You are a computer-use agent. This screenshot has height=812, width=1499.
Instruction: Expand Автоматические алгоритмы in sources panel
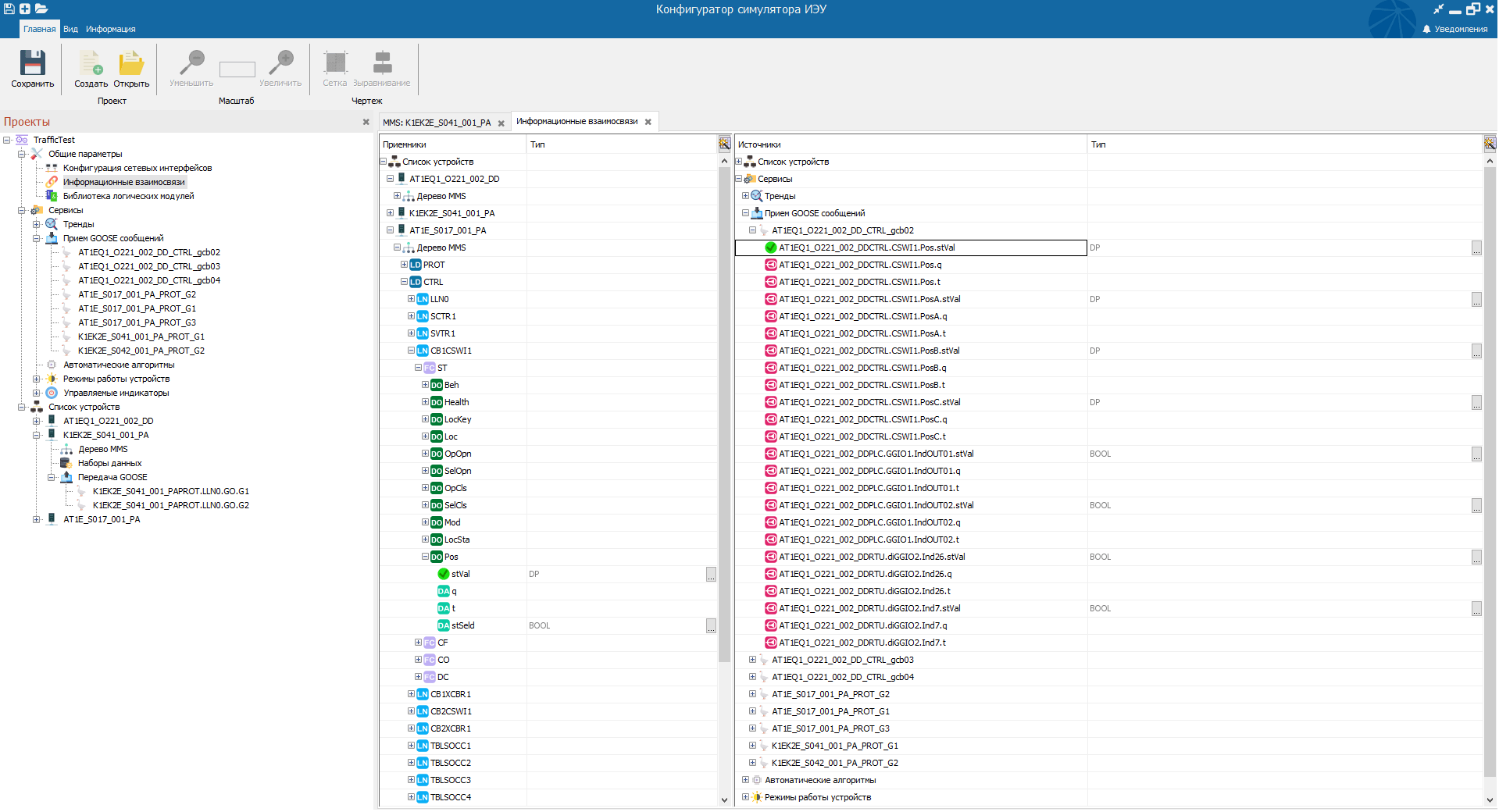(745, 780)
